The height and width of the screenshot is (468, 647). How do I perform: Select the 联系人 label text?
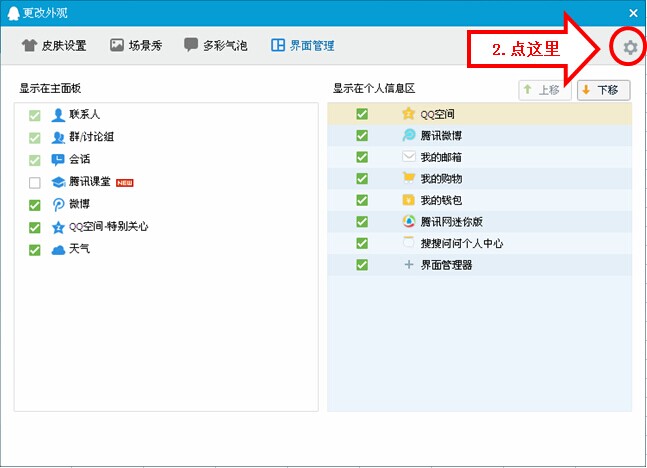point(84,114)
